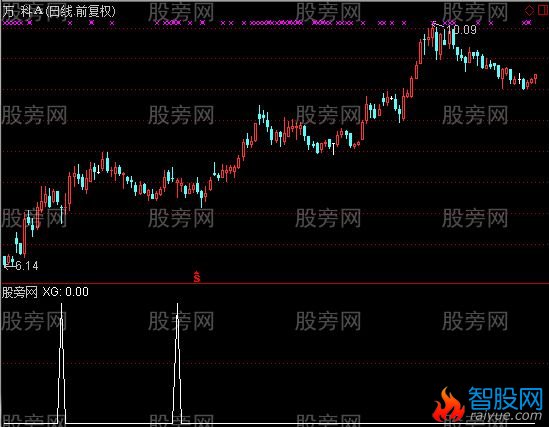Click the 6.14 low price label
This screenshot has width=549, height=427.
(x=27, y=266)
